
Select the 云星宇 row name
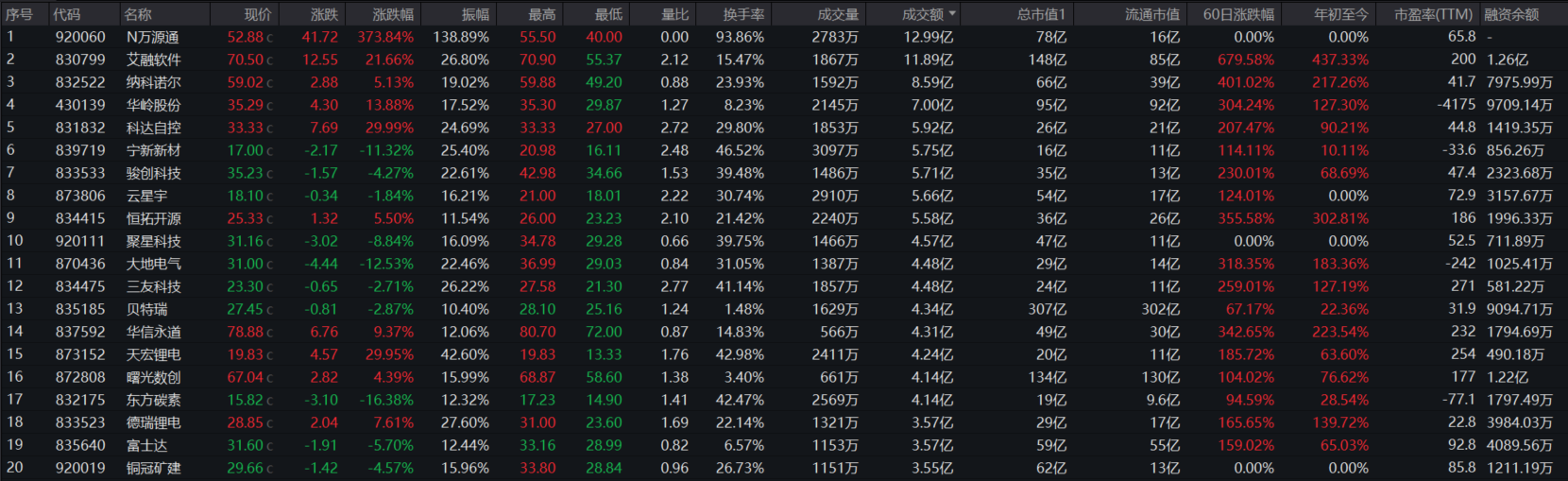[146, 196]
